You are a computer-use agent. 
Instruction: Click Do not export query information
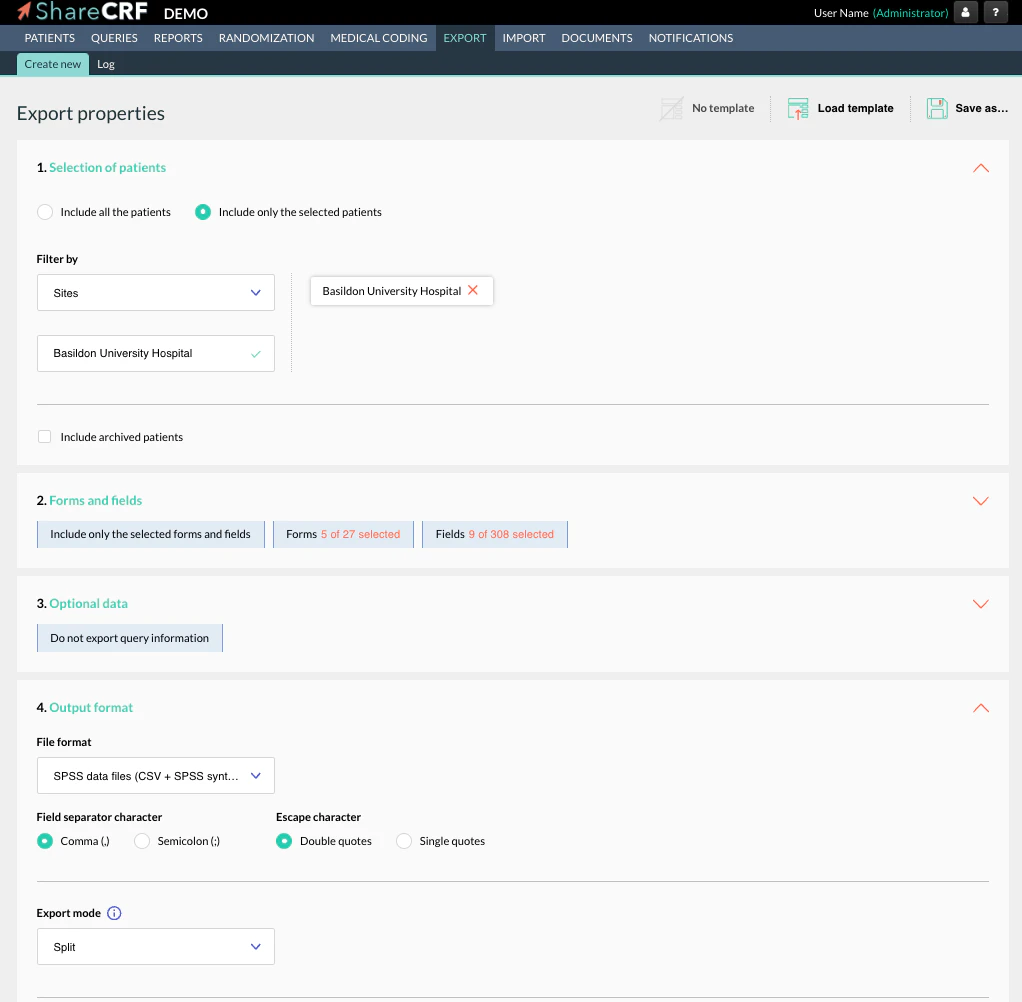click(129, 636)
